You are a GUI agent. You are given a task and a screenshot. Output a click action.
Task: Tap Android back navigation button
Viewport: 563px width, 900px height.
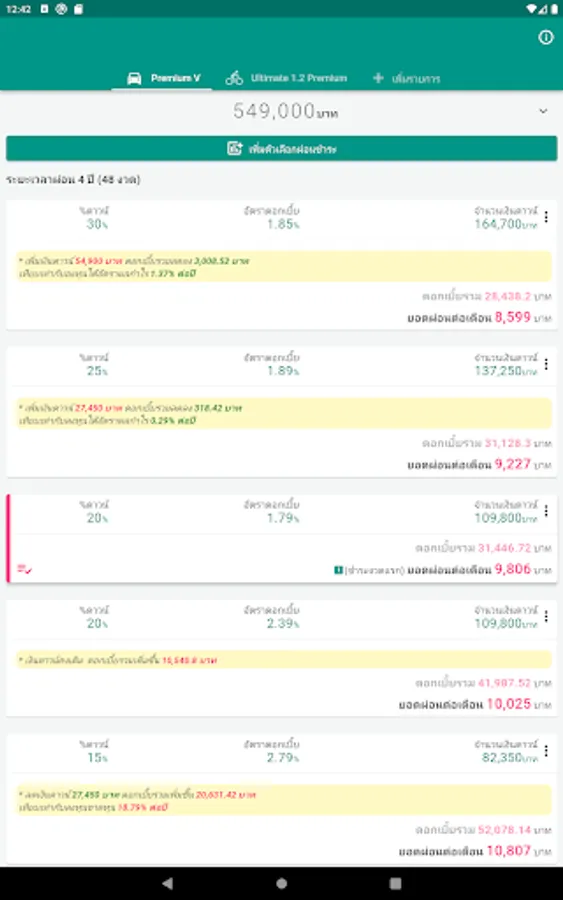pos(167,883)
